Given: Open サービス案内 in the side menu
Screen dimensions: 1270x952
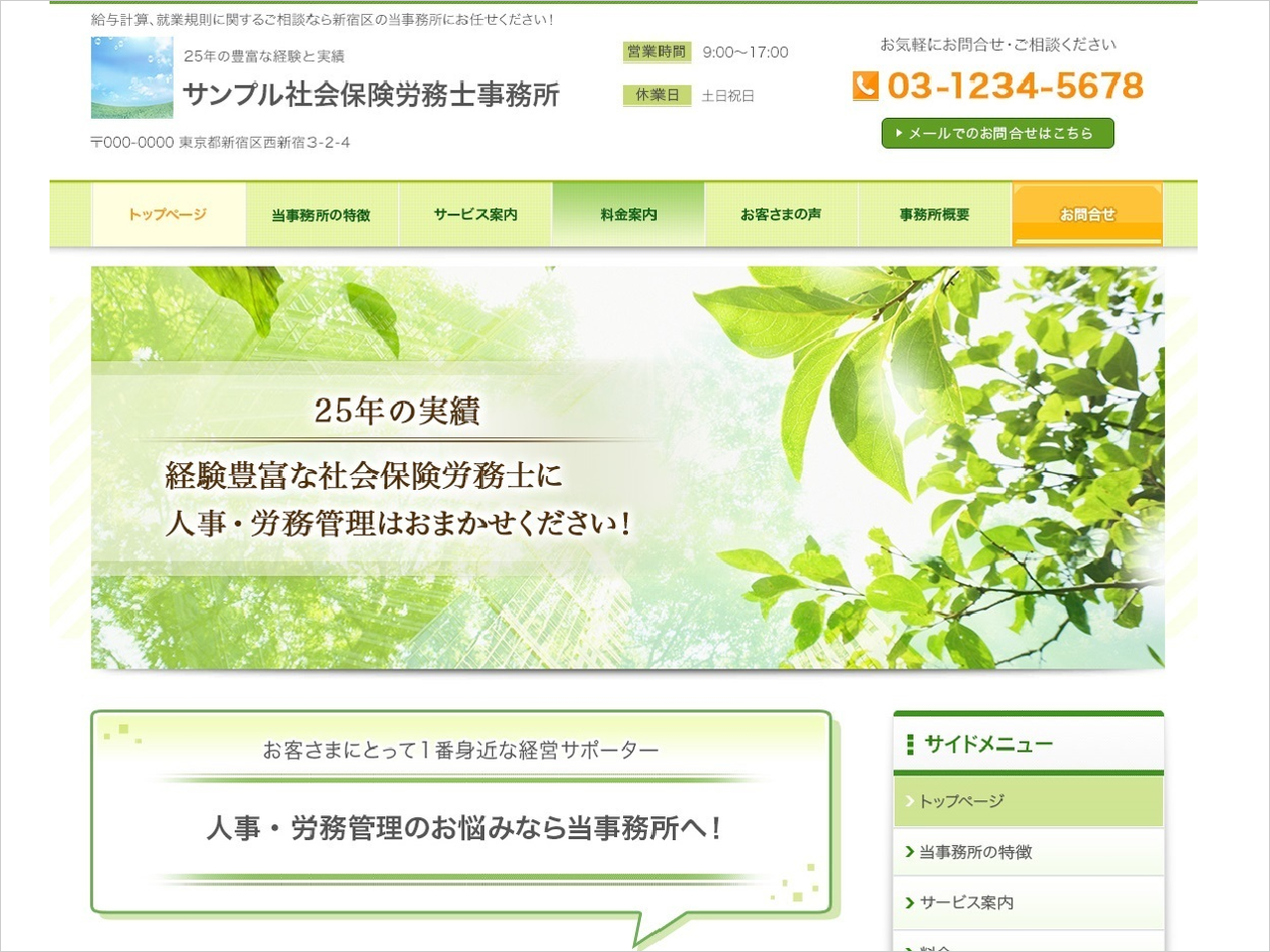Looking at the screenshot, I should (x=1028, y=902).
